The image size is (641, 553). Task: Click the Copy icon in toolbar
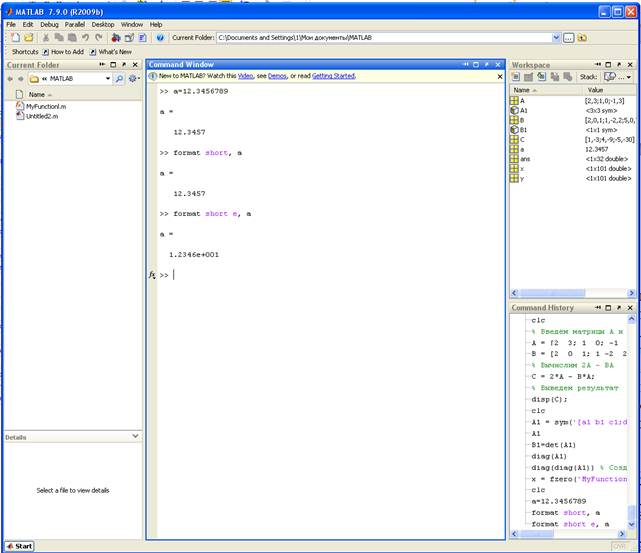59,38
